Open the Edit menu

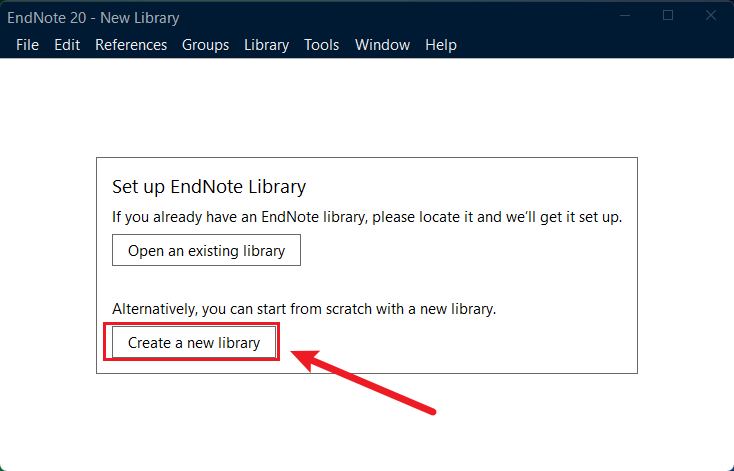pos(67,45)
